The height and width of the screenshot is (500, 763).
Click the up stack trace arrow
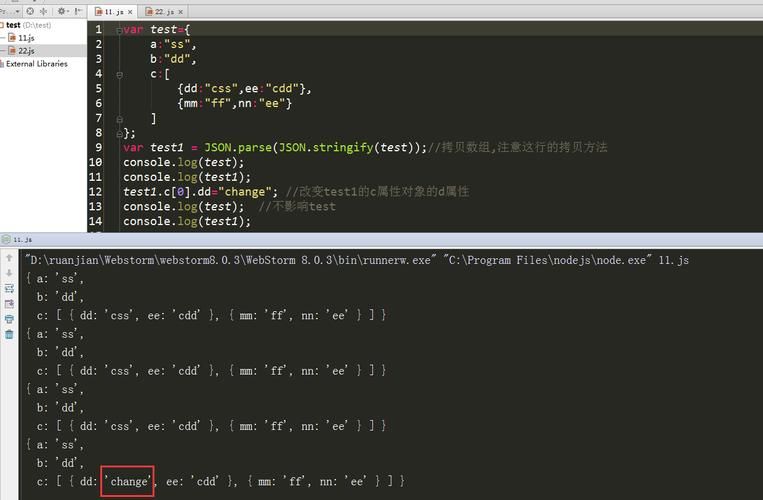pyautogui.click(x=9, y=258)
